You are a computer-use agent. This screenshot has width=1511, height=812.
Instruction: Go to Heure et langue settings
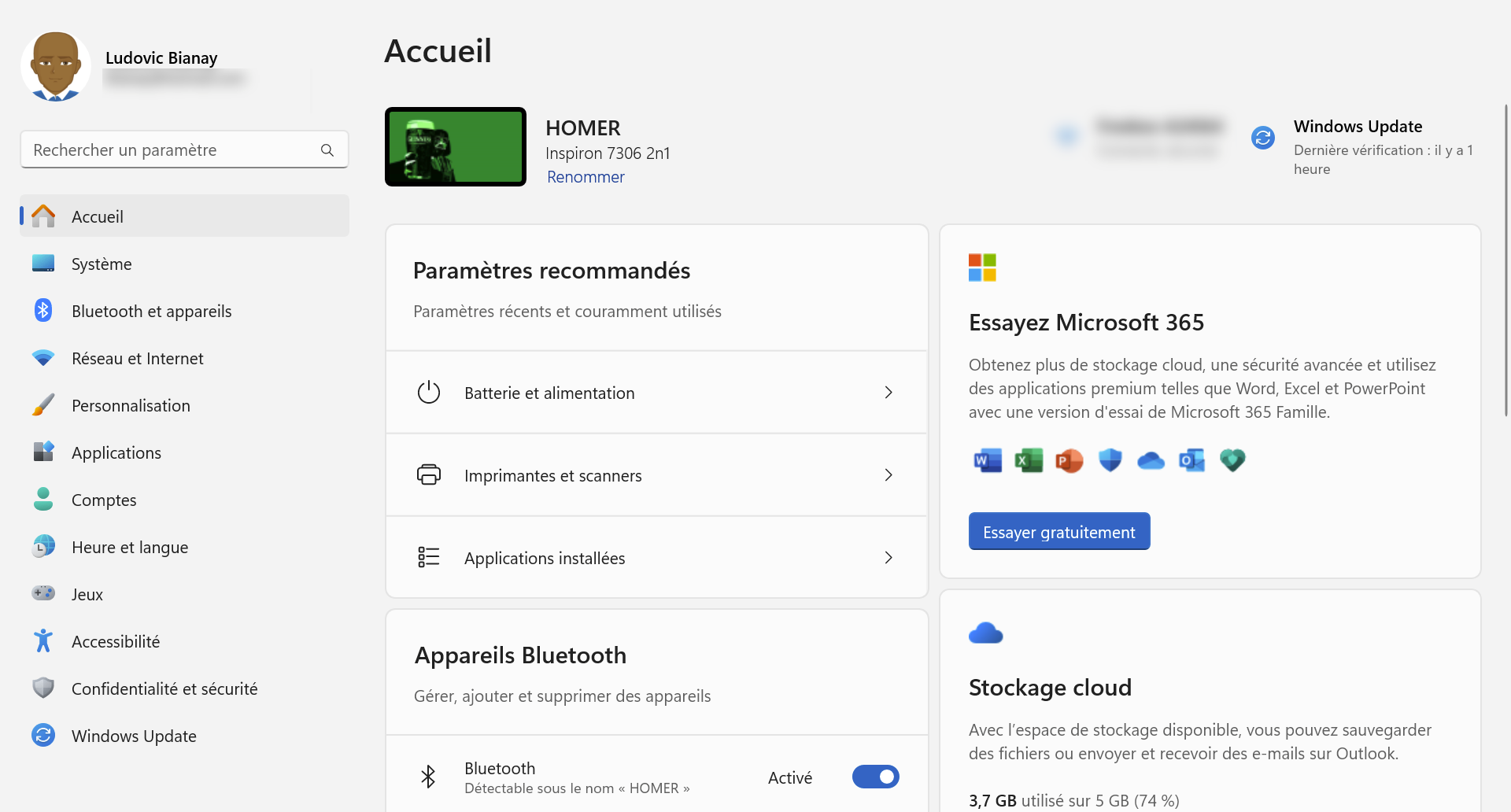pos(130,547)
